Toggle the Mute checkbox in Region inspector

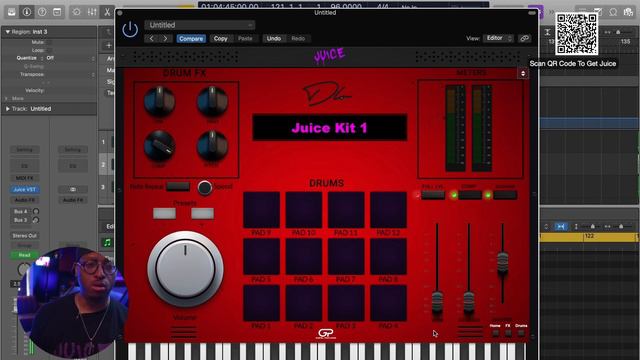pos(49,42)
